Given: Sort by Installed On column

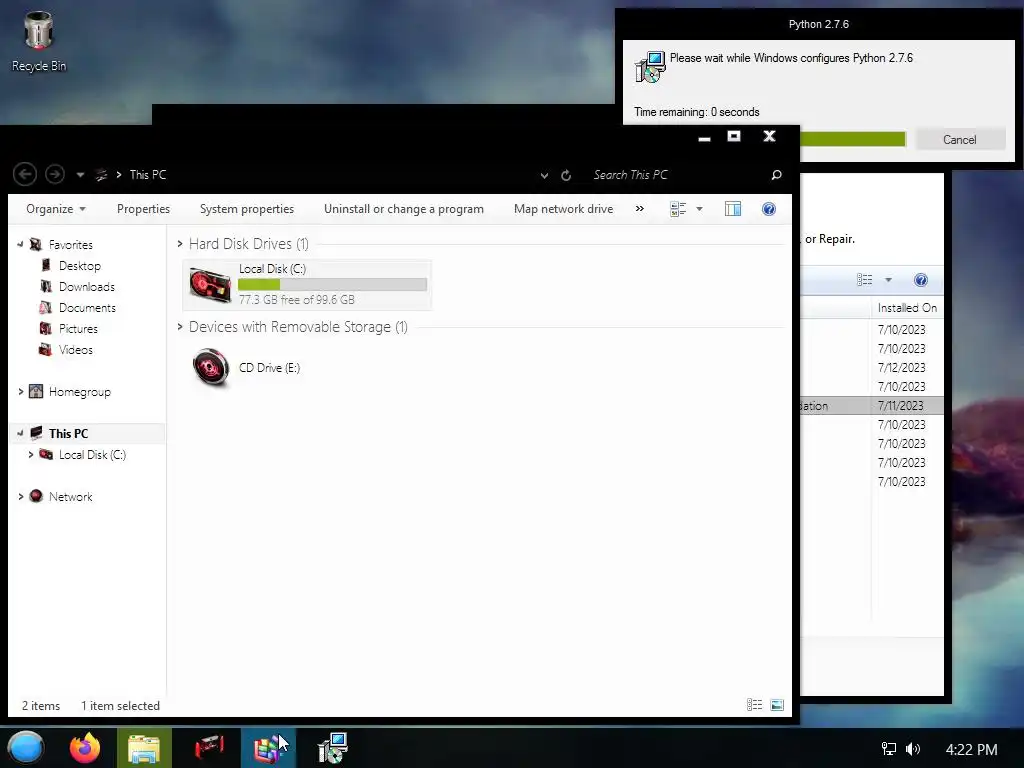Looking at the screenshot, I should 907,308.
